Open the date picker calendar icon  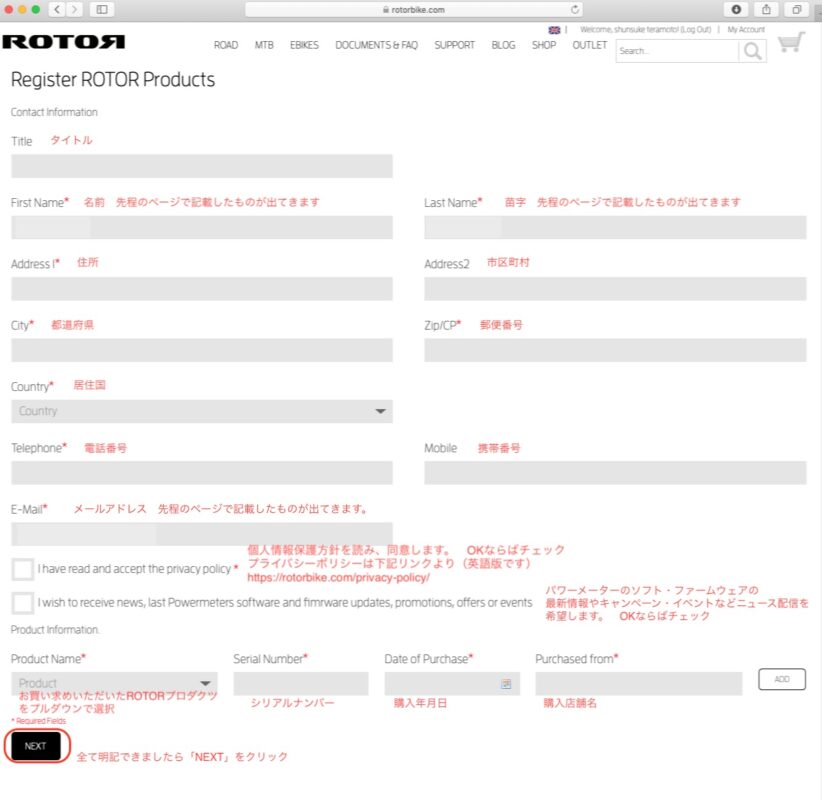[x=506, y=684]
